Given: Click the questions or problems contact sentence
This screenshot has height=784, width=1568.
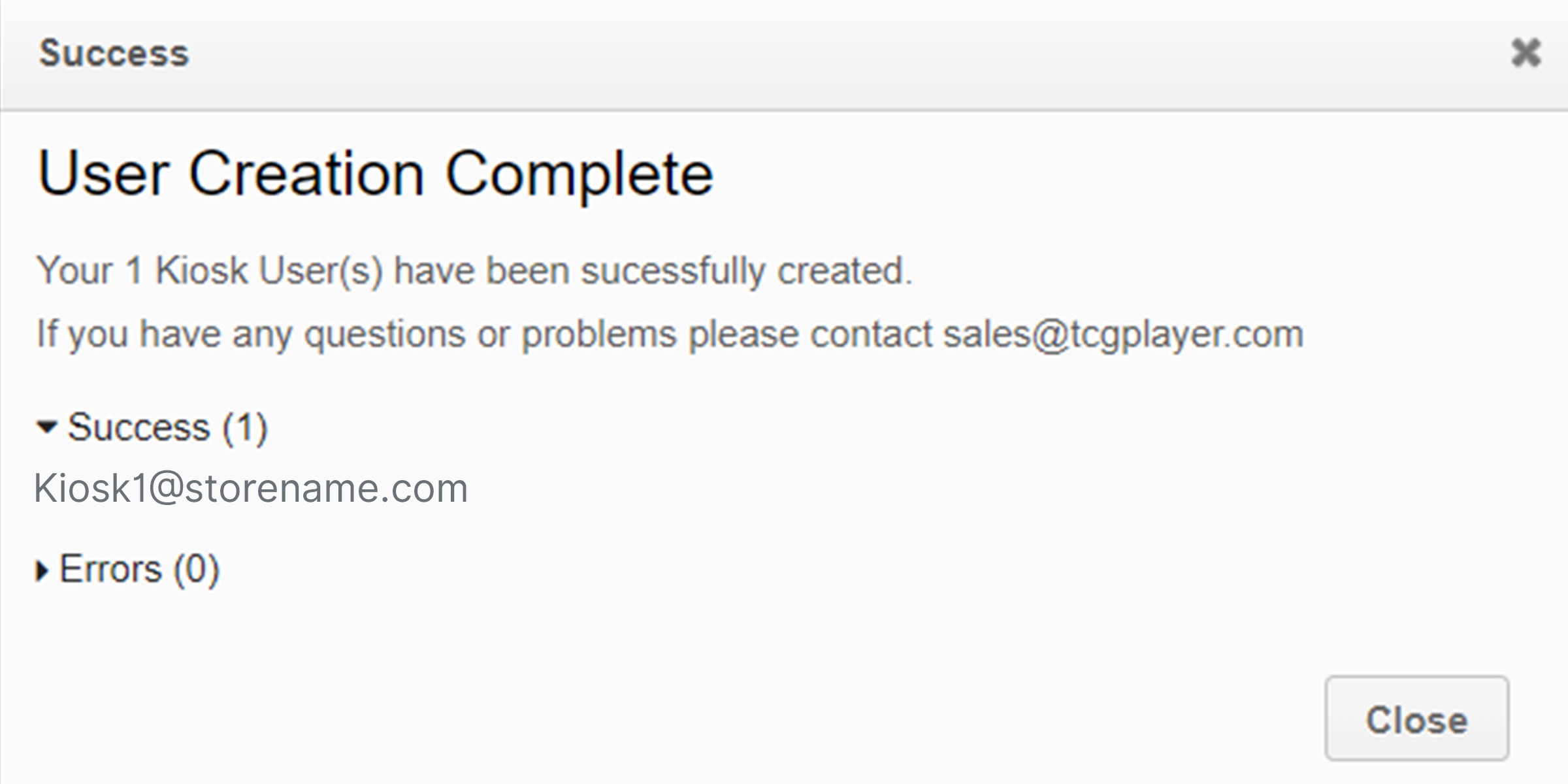Looking at the screenshot, I should pyautogui.click(x=670, y=335).
